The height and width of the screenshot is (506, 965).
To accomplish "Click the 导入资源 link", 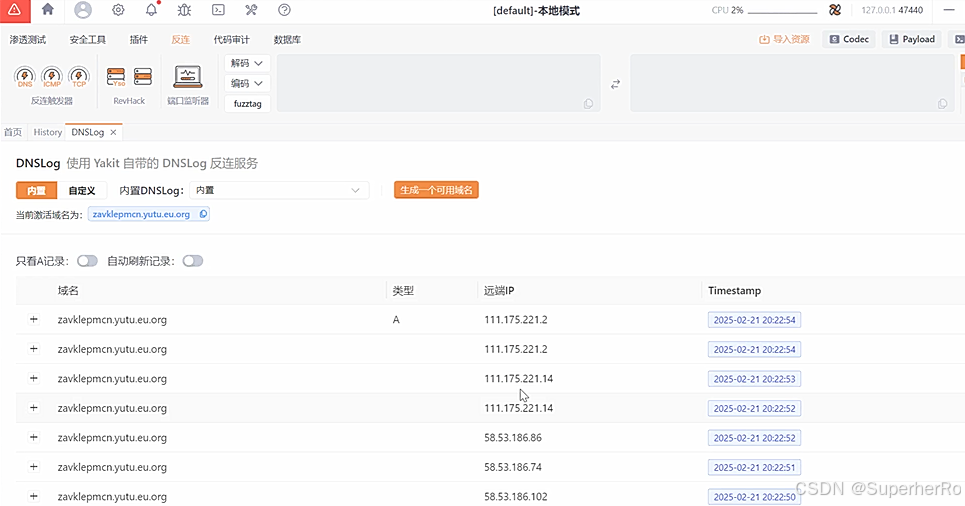I will pyautogui.click(x=784, y=39).
